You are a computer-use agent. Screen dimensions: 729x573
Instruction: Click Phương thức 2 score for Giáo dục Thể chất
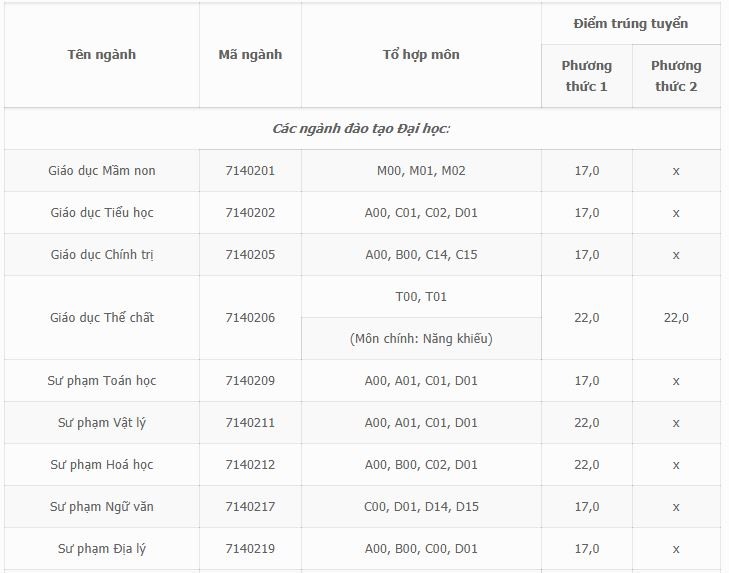(676, 318)
